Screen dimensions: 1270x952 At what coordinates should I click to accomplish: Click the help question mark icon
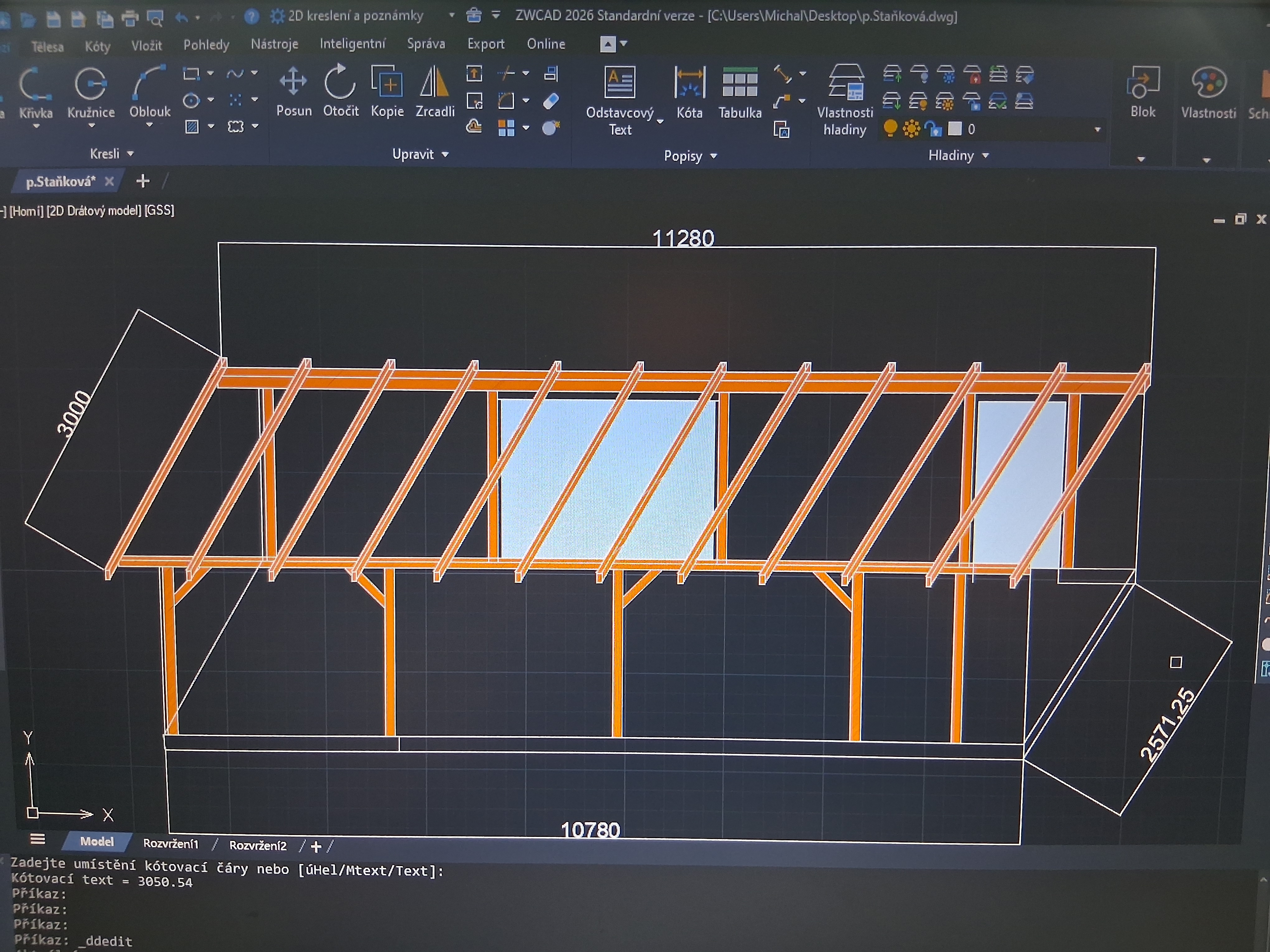point(252,16)
